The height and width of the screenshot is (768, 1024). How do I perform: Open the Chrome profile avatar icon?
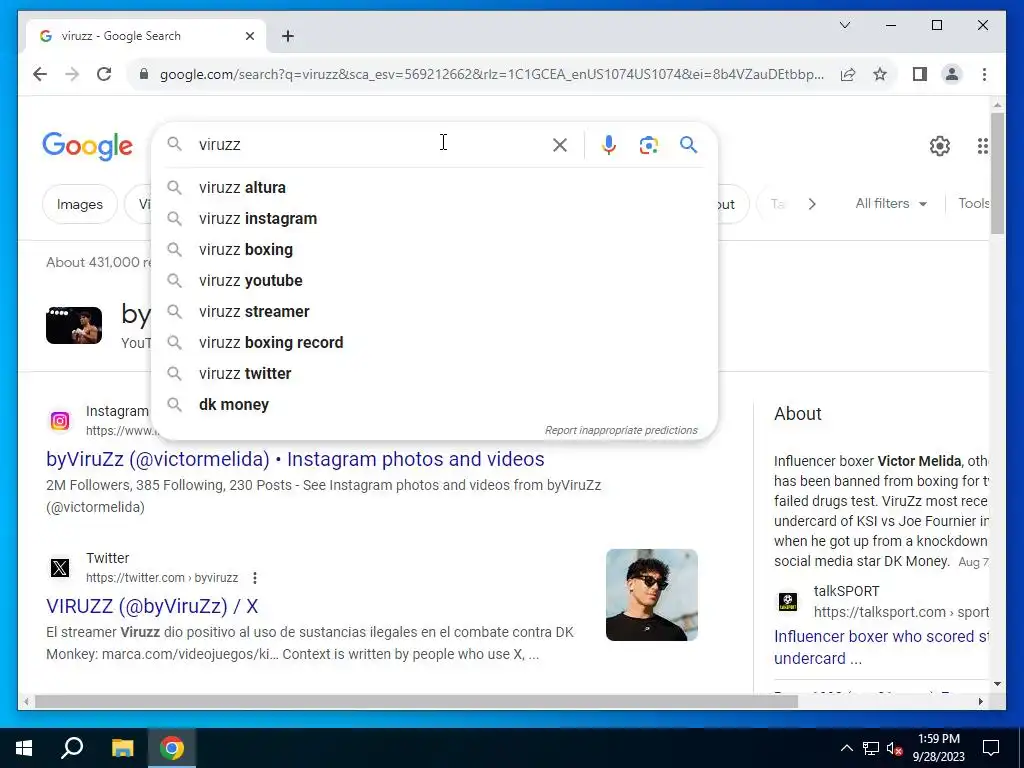point(952,74)
